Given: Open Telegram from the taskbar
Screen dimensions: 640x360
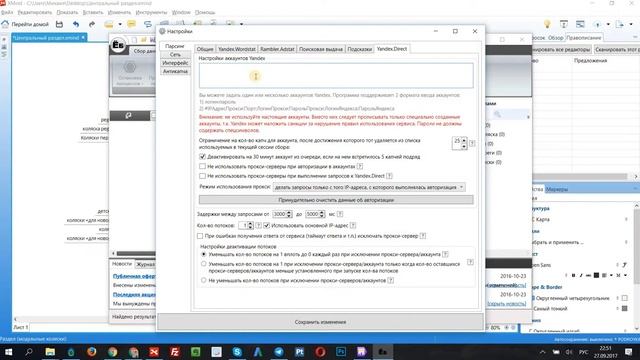Looking at the screenshot, I should click(279, 352).
